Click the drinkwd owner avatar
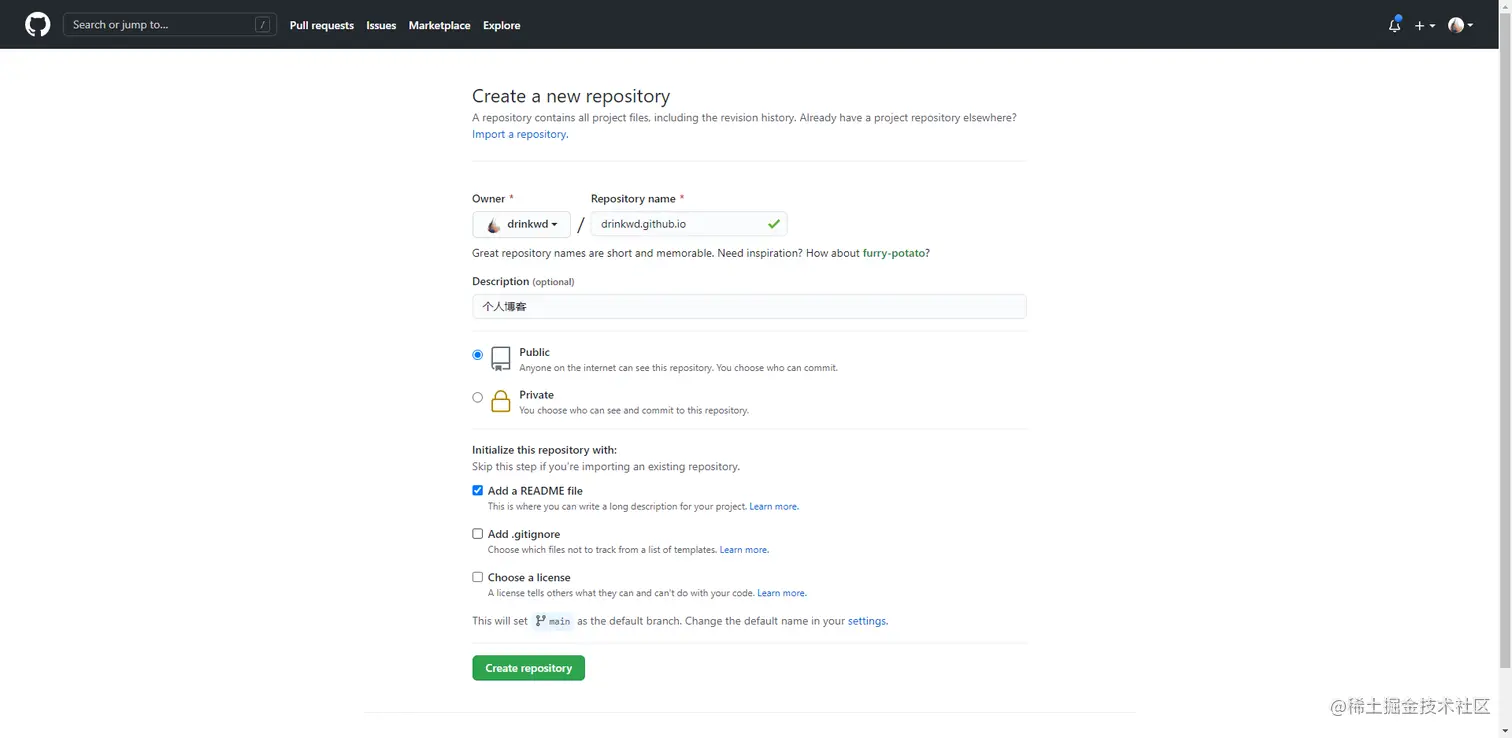This screenshot has height=738, width=1512. (x=494, y=224)
